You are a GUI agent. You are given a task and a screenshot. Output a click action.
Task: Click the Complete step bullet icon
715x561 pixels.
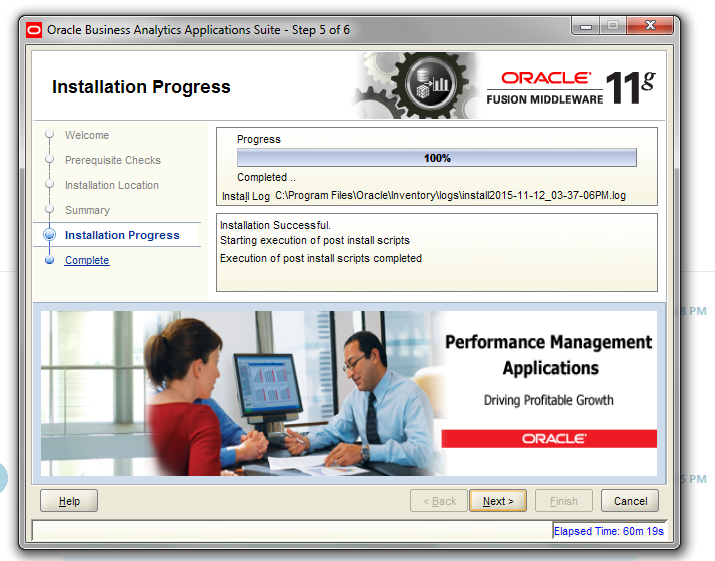pos(49,260)
